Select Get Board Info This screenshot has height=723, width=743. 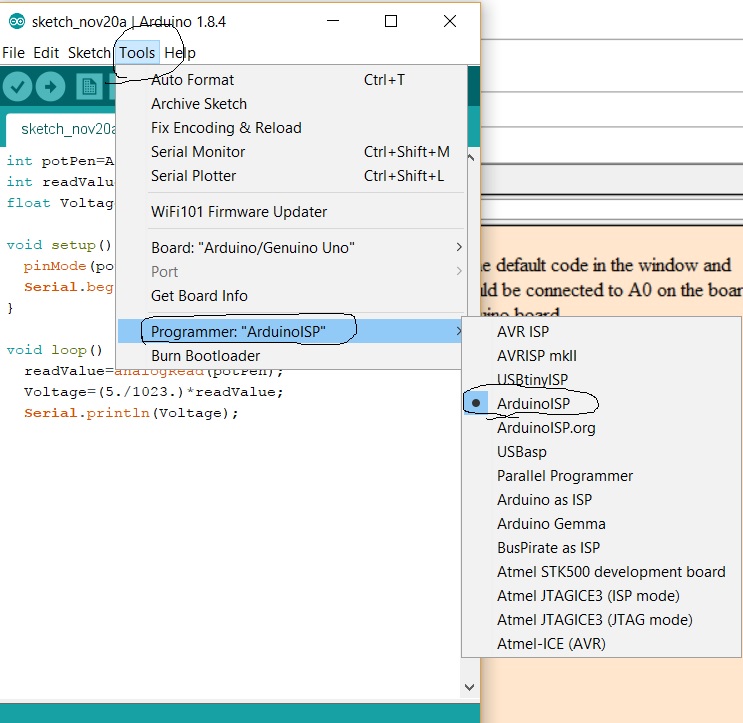[289, 296]
